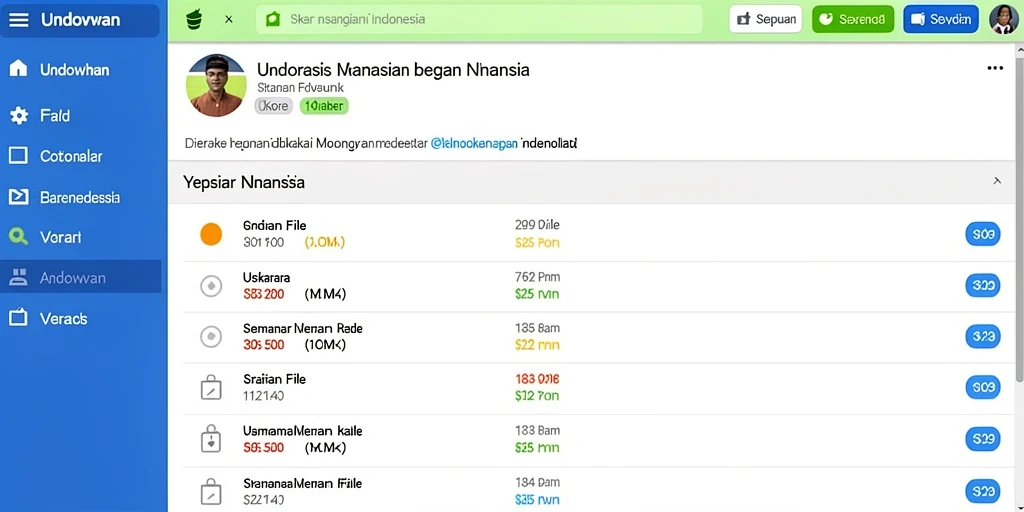The image size is (1024, 512).
Task: Collapse the Yepsiar Nnanssa section
Action: click(997, 181)
